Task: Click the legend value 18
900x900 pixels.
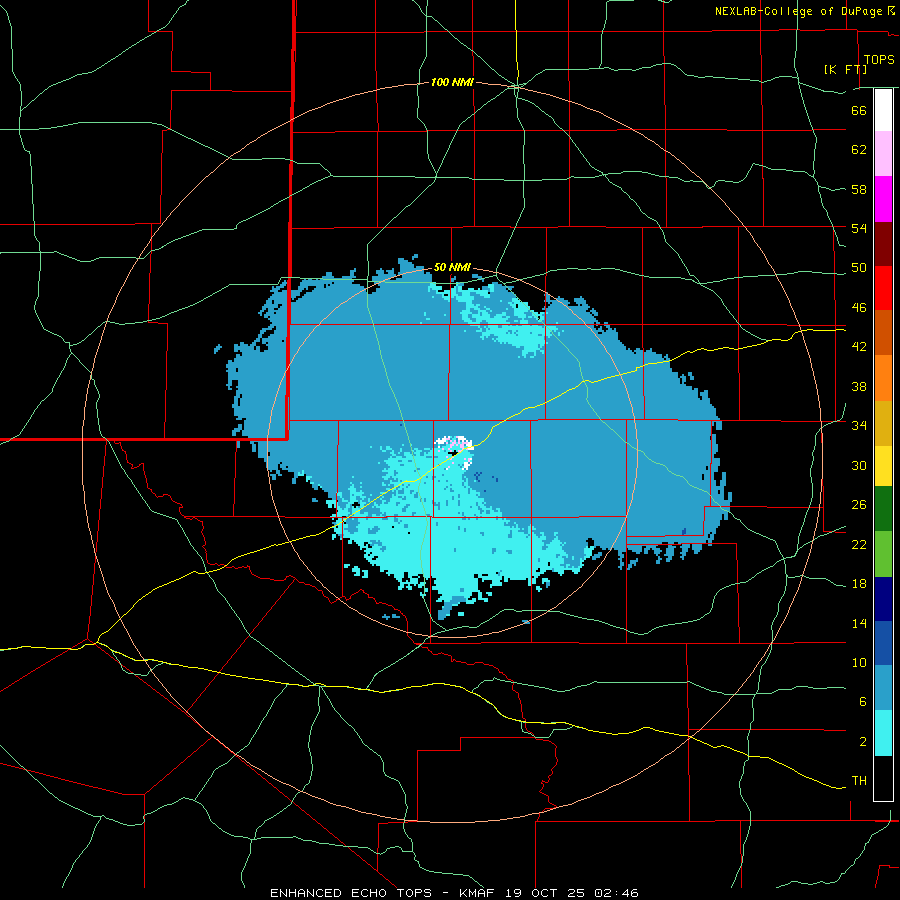Action: (x=859, y=584)
